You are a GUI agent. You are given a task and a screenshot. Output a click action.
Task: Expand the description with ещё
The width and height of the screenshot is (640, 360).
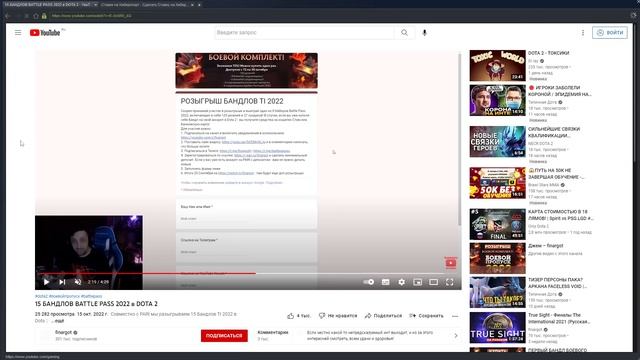pyautogui.click(x=58, y=321)
